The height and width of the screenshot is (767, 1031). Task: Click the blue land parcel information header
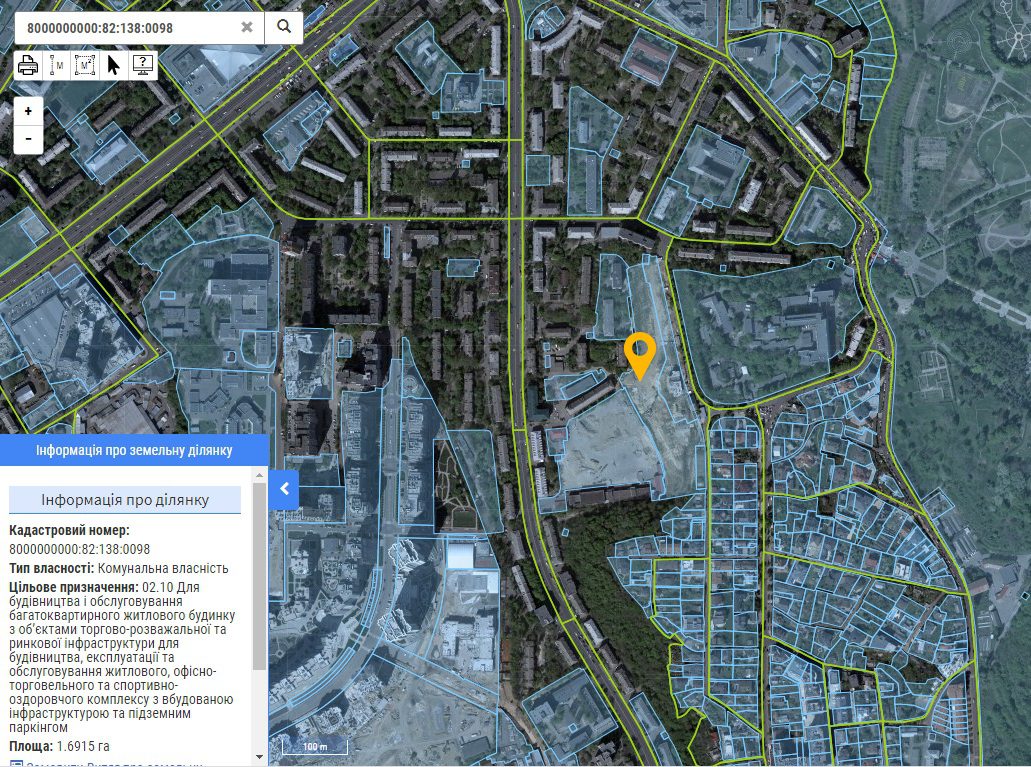coord(134,450)
